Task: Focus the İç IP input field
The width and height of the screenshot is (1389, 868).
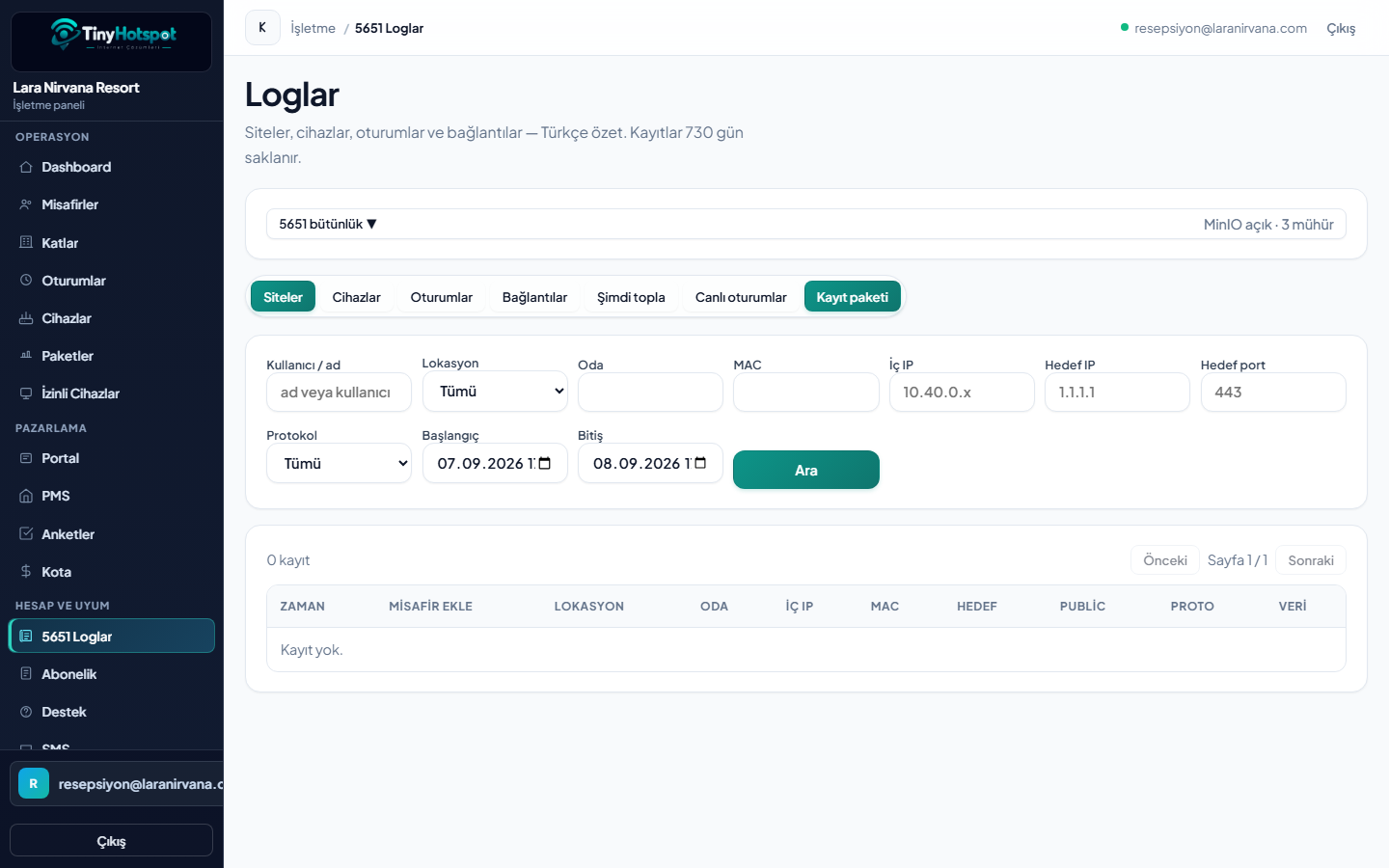Action: (962, 393)
